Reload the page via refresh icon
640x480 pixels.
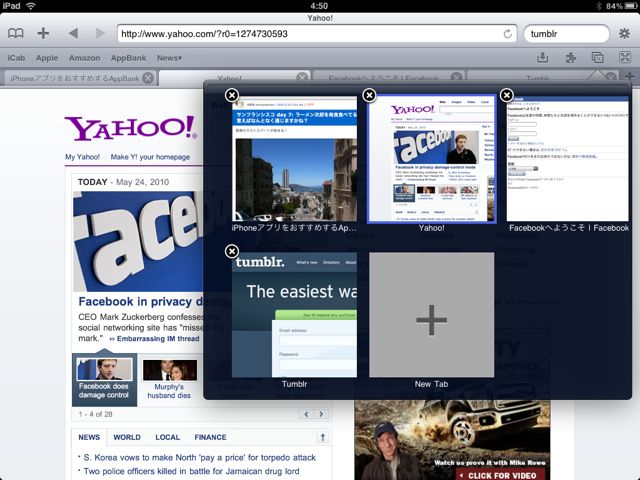(x=507, y=34)
